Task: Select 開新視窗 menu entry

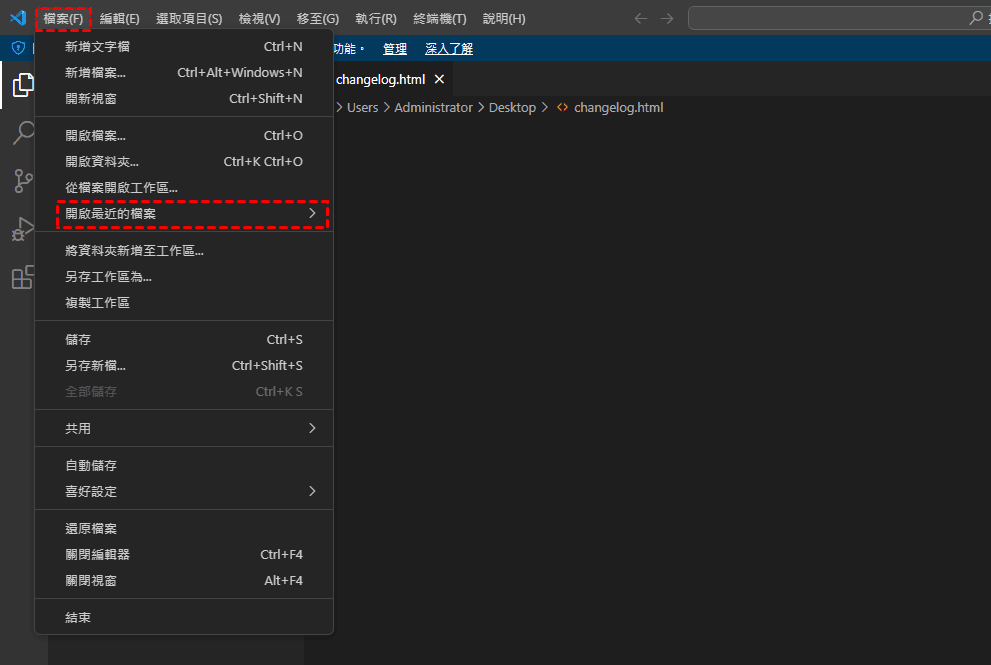Action: pos(184,99)
